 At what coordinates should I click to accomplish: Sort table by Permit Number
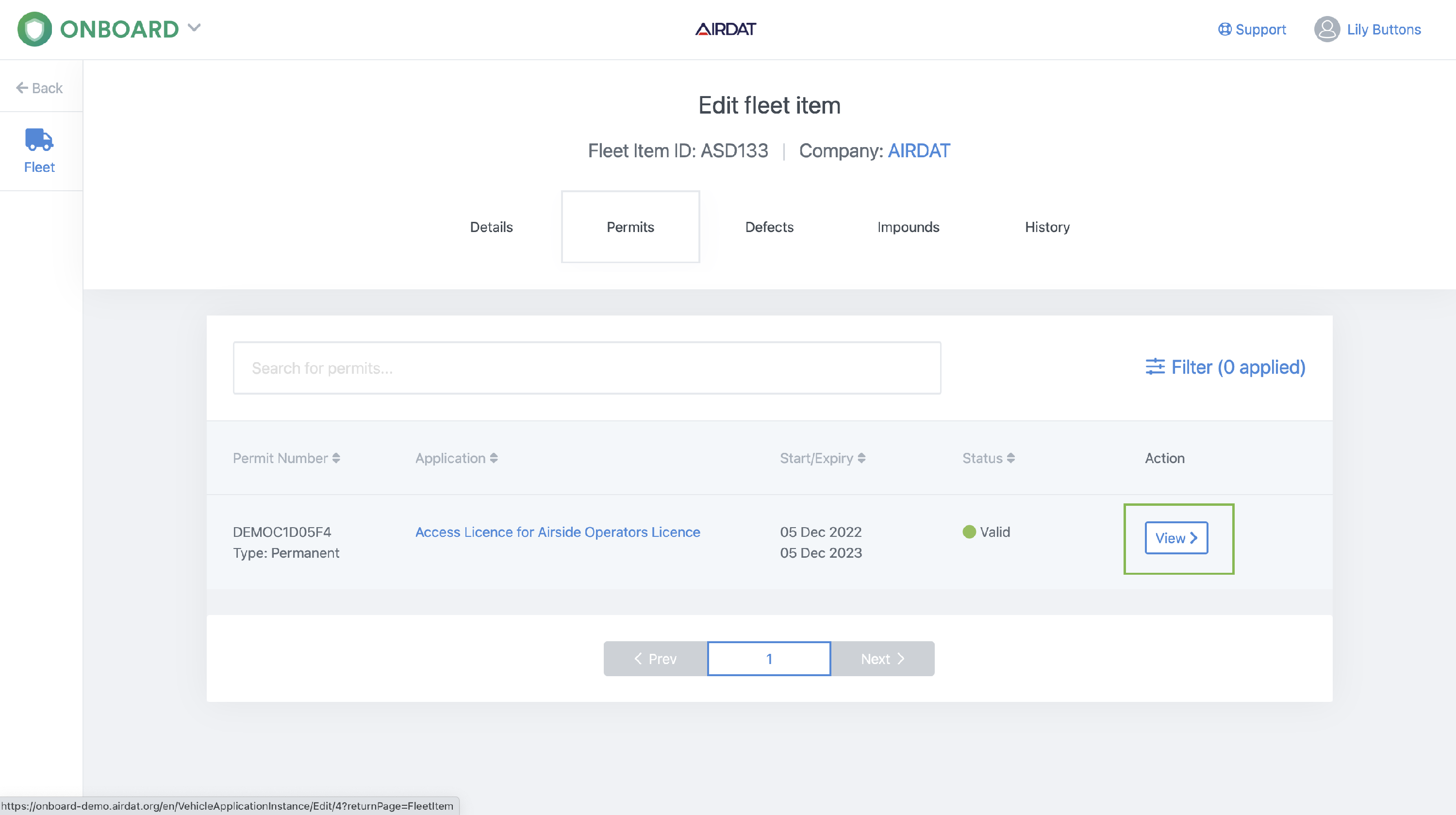tap(286, 458)
